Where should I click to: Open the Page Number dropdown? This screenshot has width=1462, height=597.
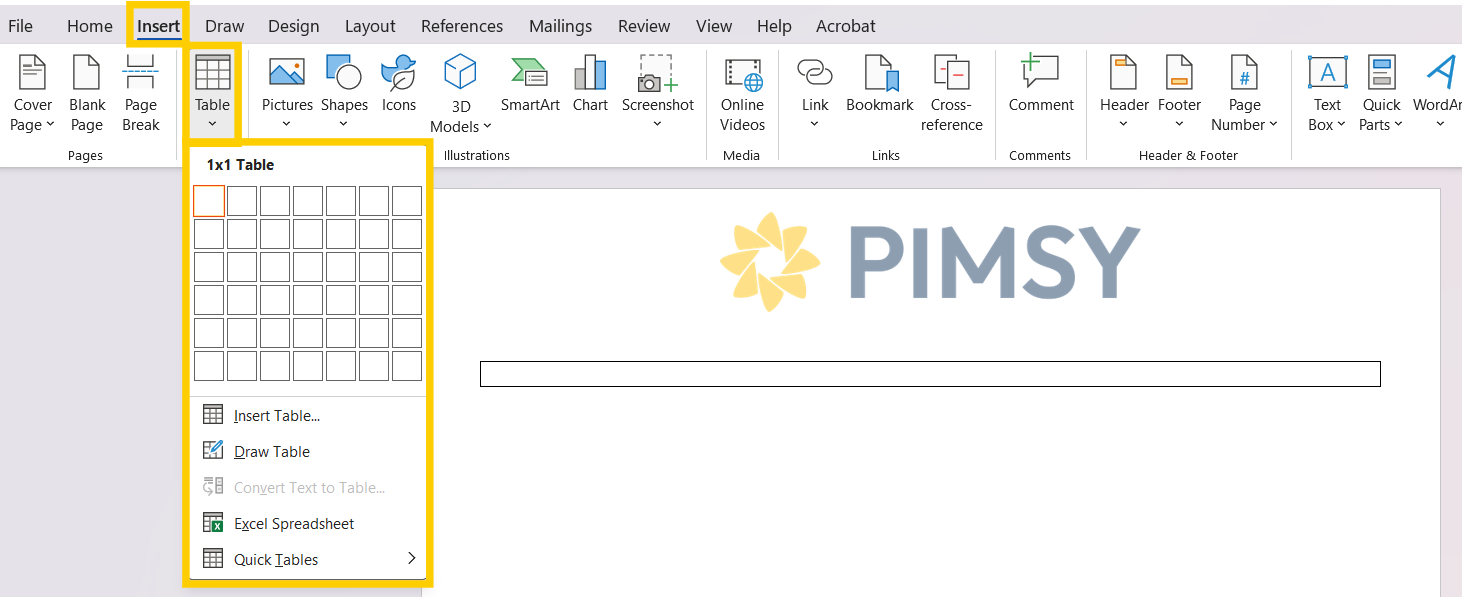[x=1244, y=90]
